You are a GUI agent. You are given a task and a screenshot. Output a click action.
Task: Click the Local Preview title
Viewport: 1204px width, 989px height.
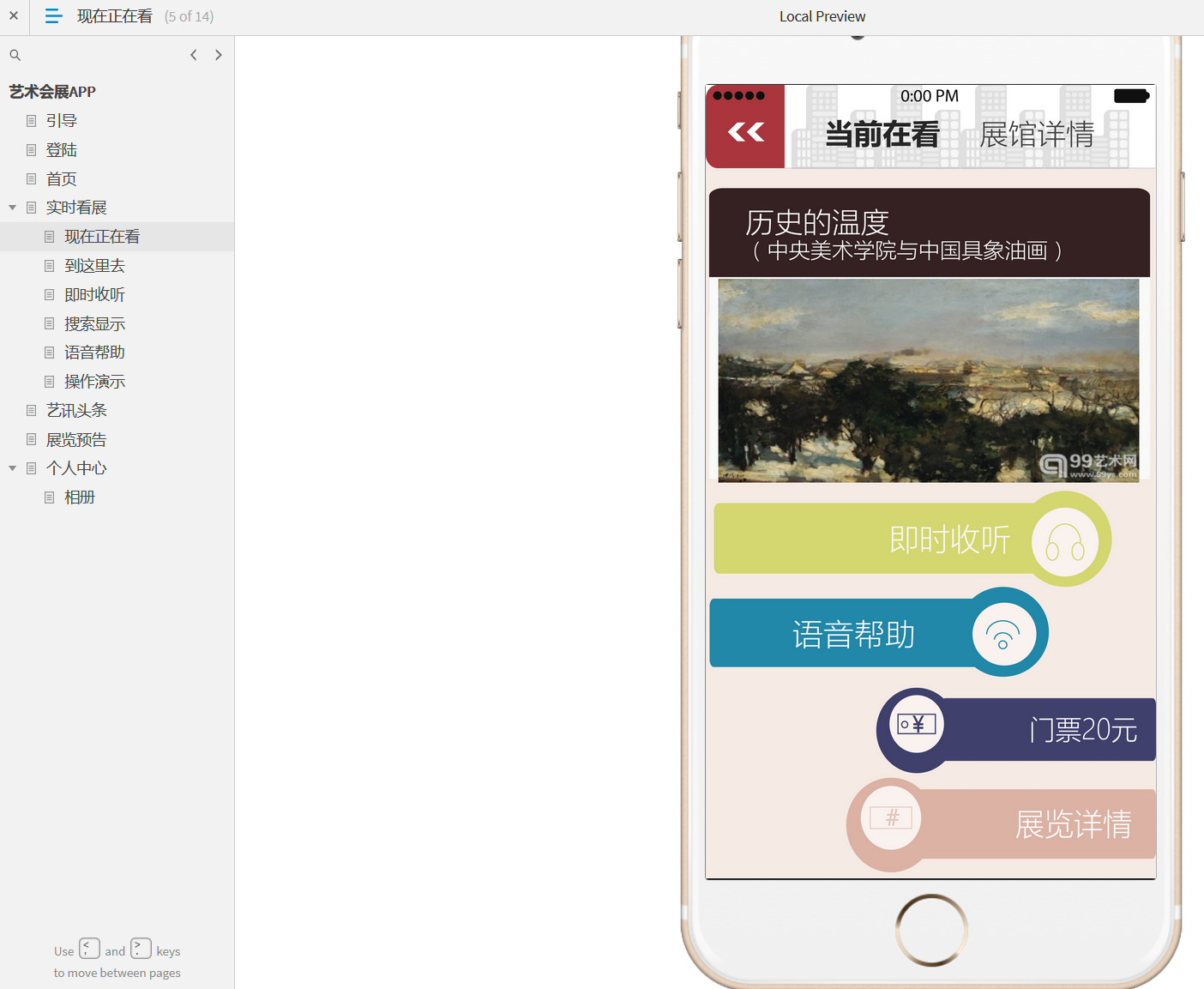822,16
